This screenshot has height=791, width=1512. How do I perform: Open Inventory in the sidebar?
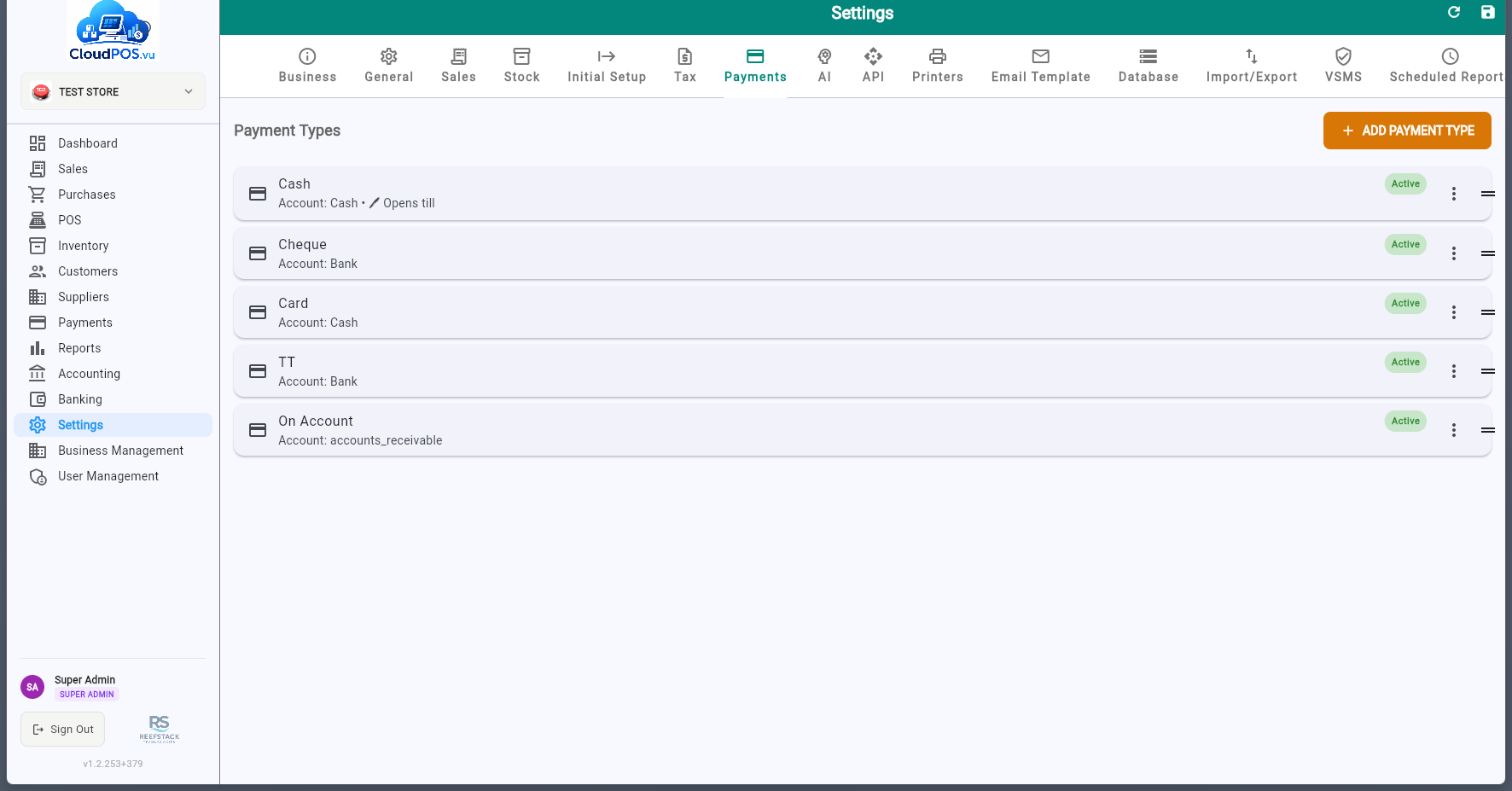(x=113, y=246)
